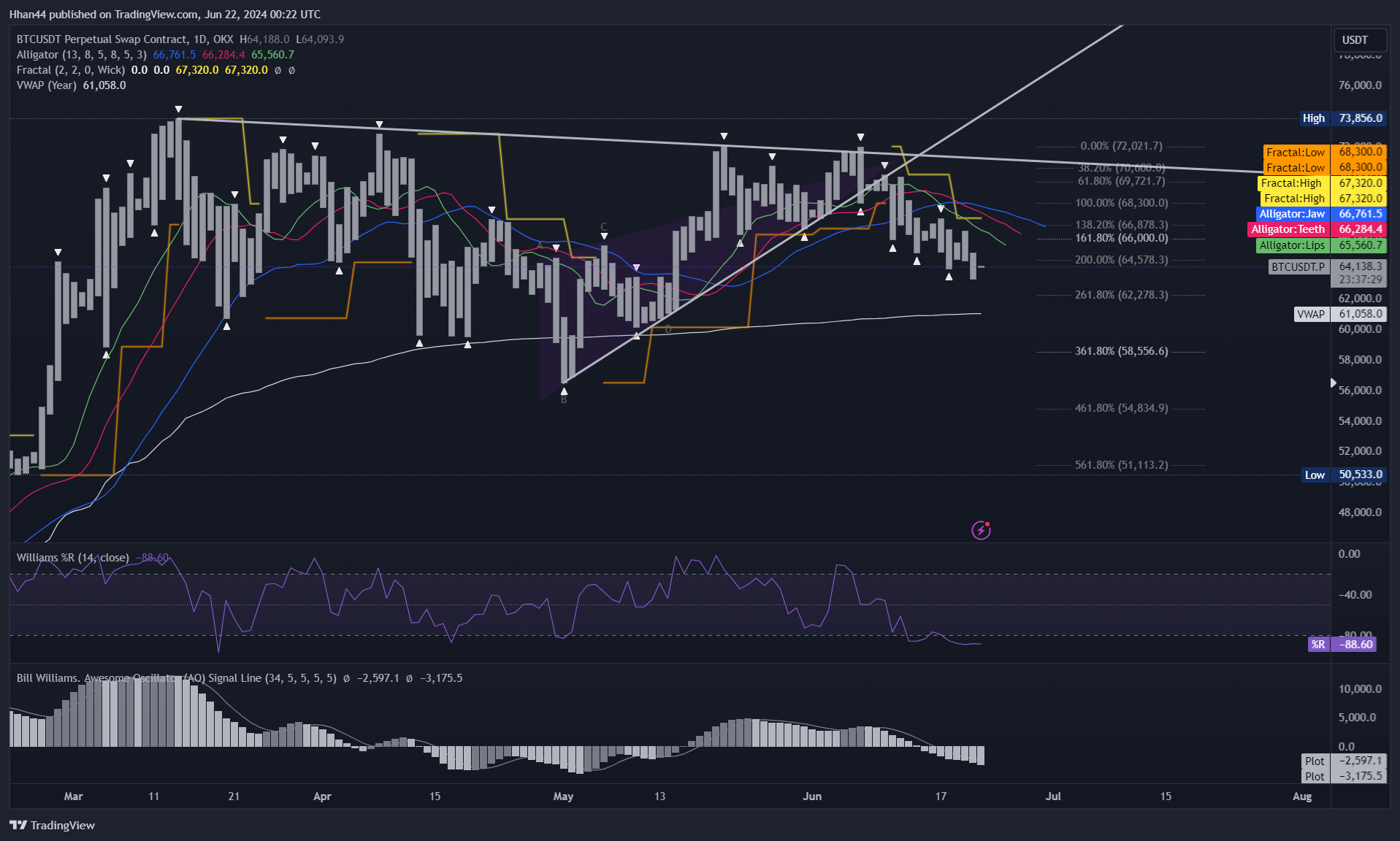This screenshot has height=841, width=1400.
Task: Click the May label on the time axis
Action: [x=563, y=796]
